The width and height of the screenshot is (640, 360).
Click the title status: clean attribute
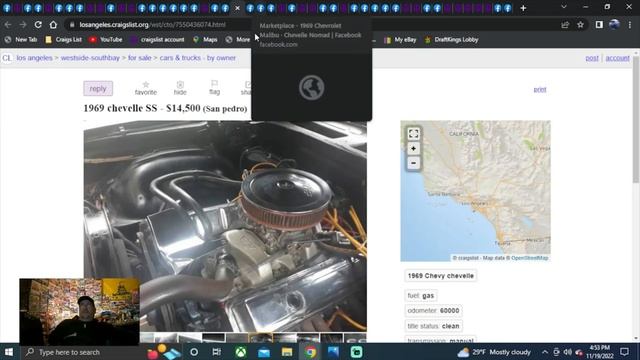click(x=433, y=326)
